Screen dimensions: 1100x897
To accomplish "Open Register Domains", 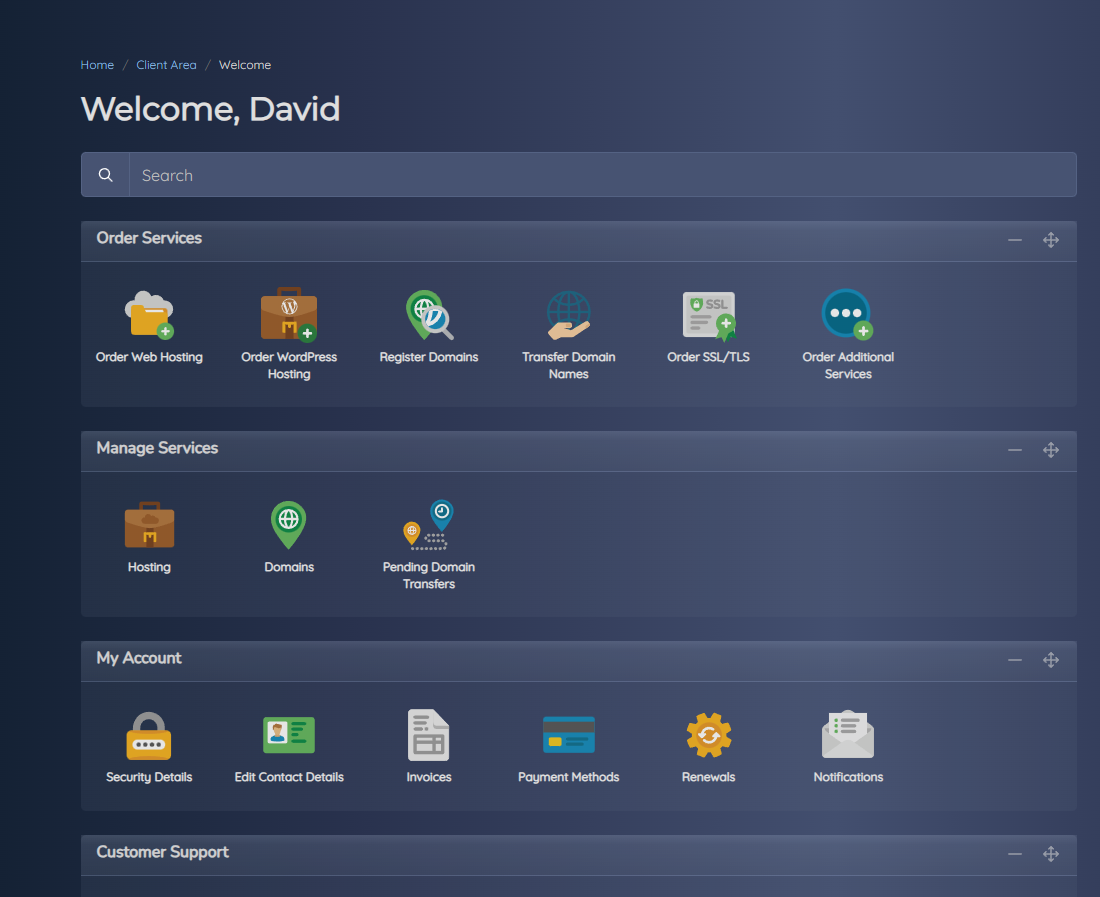I will click(x=429, y=313).
